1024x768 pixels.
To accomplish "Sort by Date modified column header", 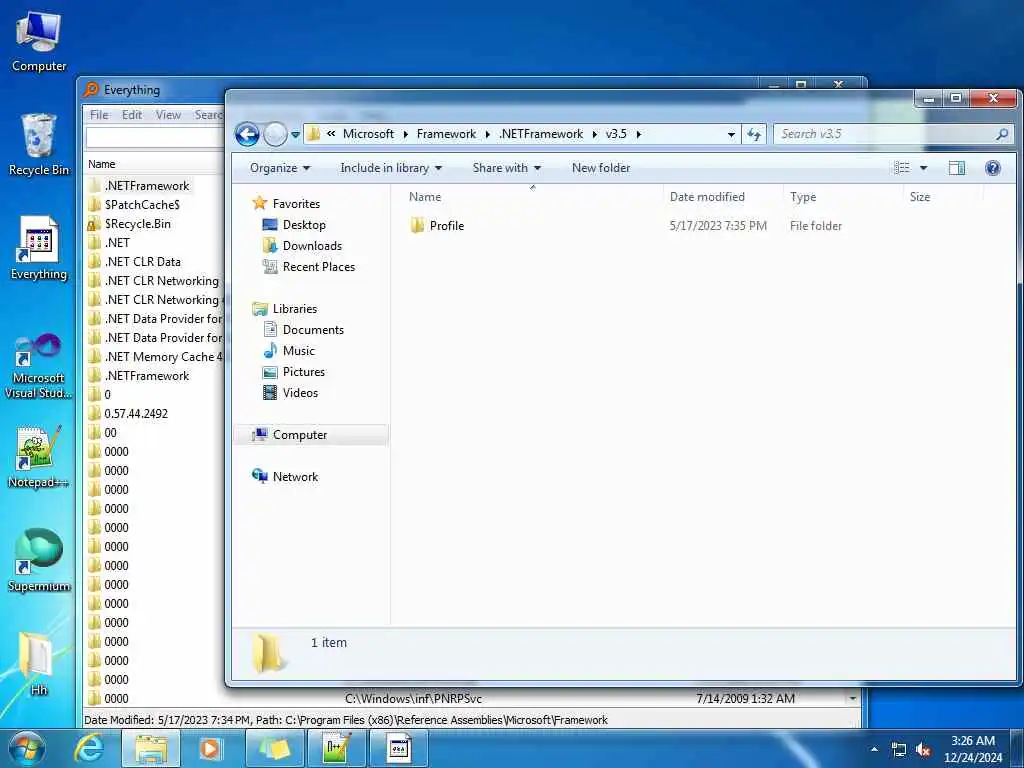I will pyautogui.click(x=707, y=197).
